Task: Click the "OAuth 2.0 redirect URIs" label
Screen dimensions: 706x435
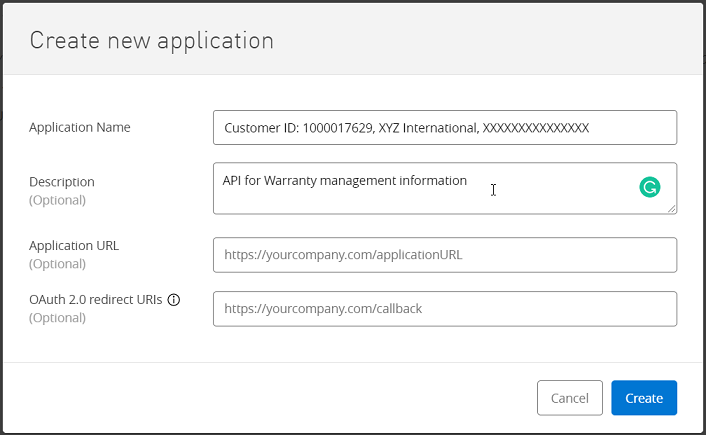Action: [96, 300]
